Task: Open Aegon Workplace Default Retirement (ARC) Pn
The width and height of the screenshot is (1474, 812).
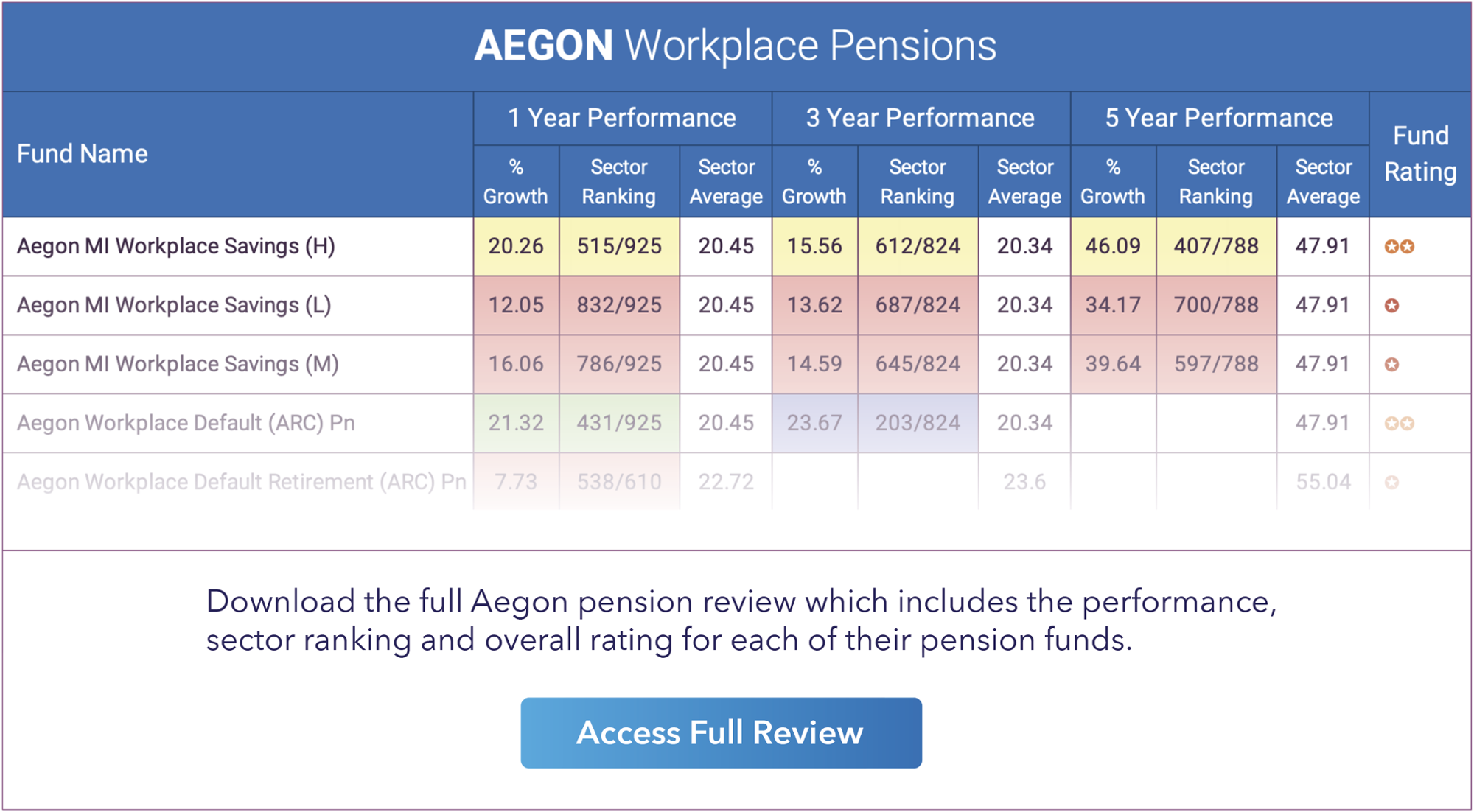Action: pos(241,482)
